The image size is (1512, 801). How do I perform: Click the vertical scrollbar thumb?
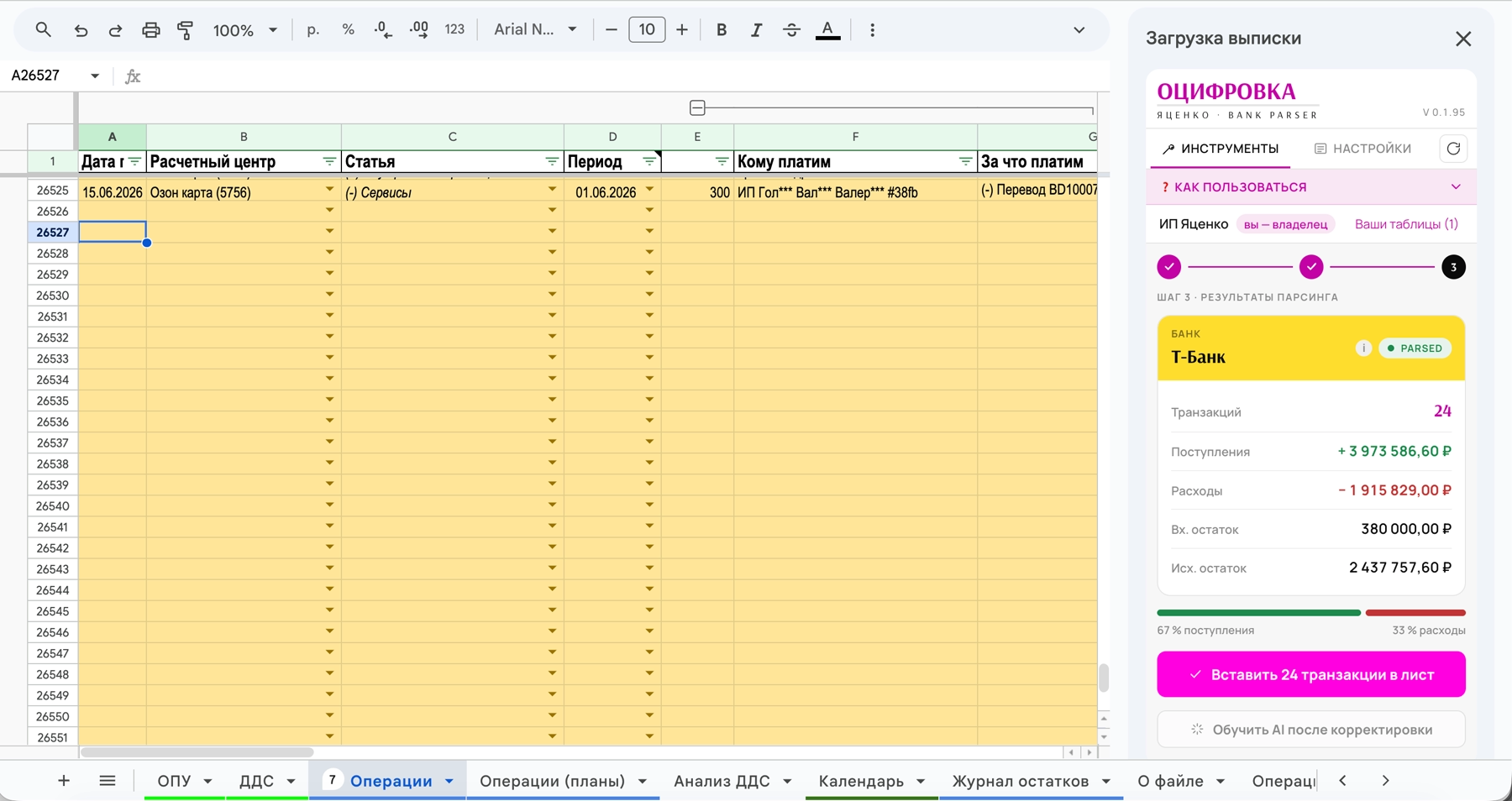coord(1104,678)
